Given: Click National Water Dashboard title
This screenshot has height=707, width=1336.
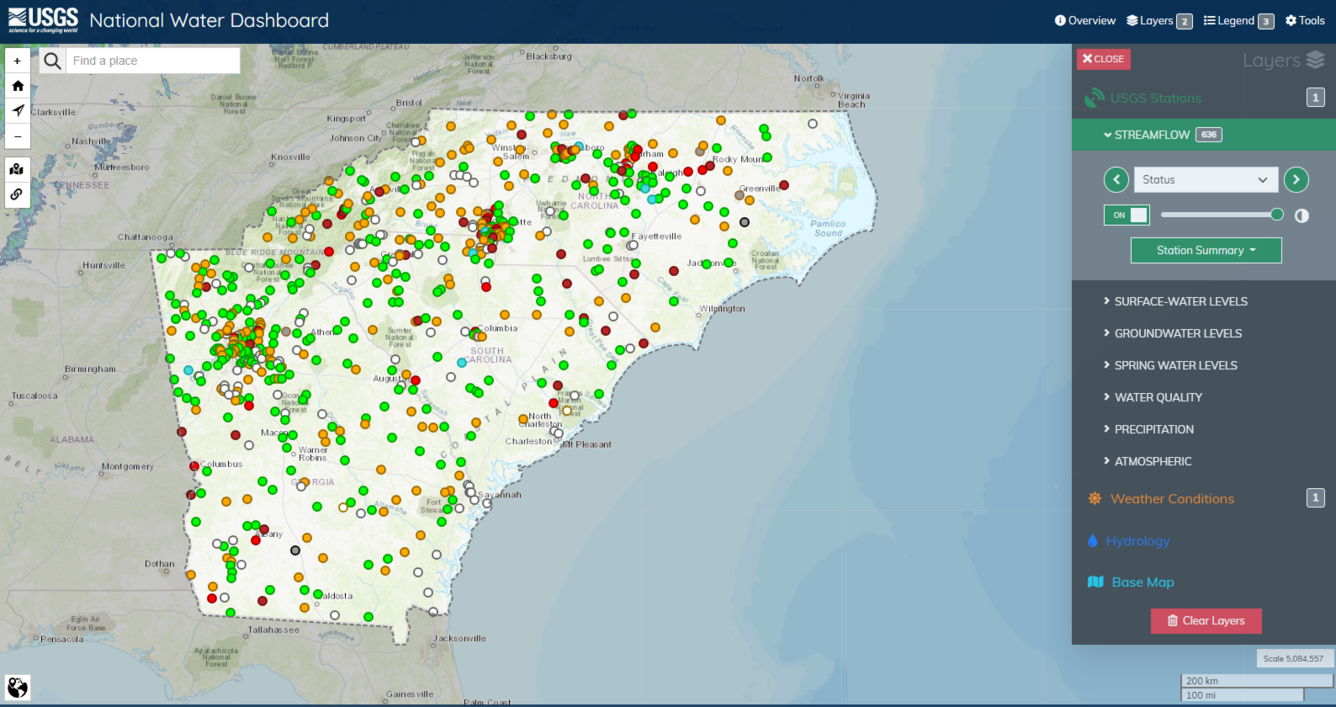Looking at the screenshot, I should click(209, 20).
